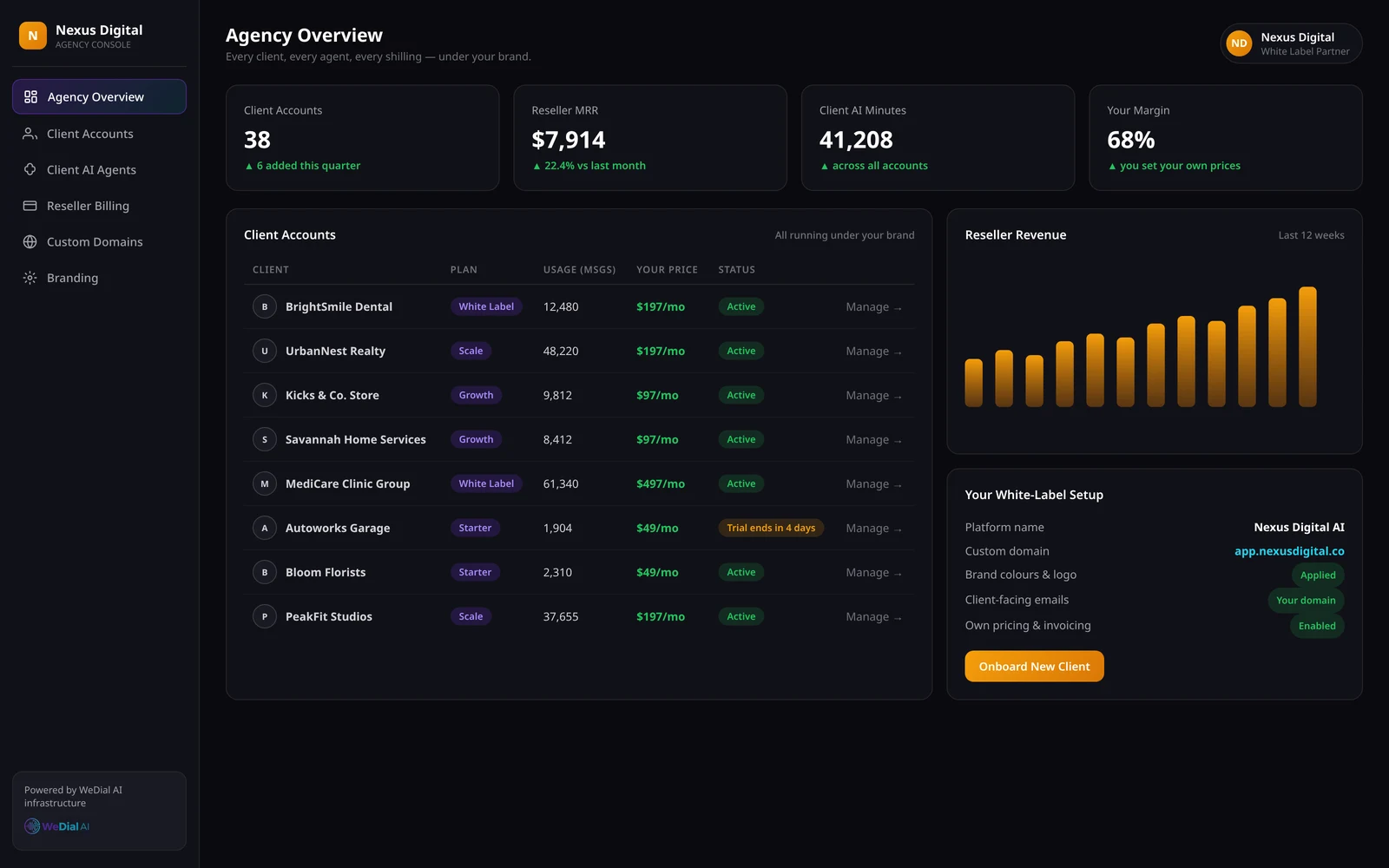1389x868 pixels.
Task: Click Savannah Home Services' S avatar
Action: click(265, 439)
